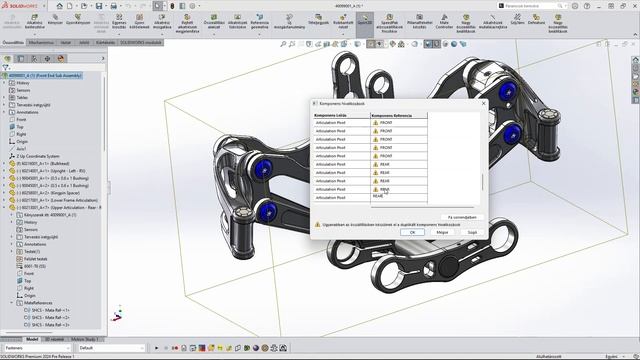Click the tree filter funnel icon
The width and height of the screenshot is (640, 360).
point(5,67)
